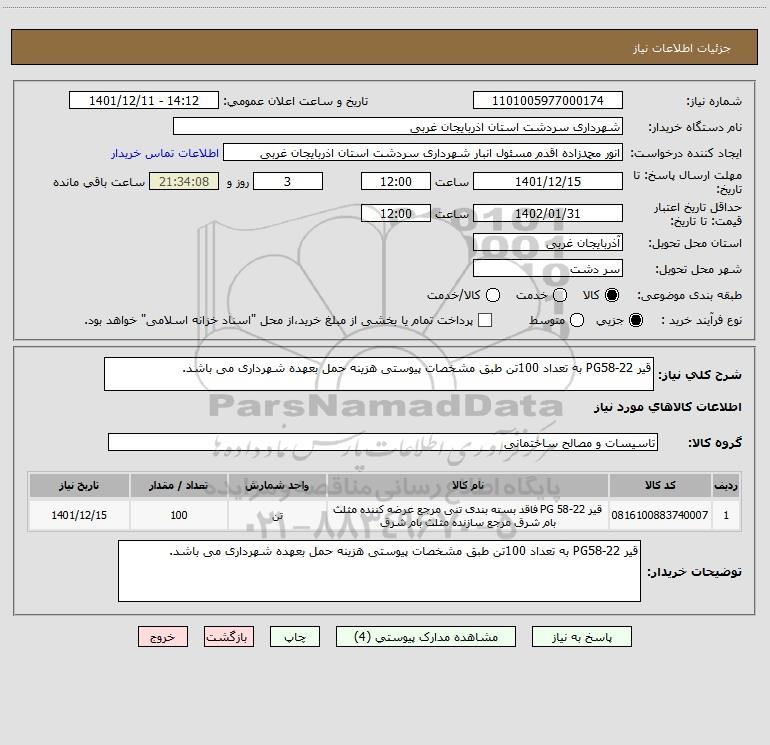The width and height of the screenshot is (770, 745).
Task: Toggle Islamic treasury bonds payment checkbox
Action: [x=485, y=320]
